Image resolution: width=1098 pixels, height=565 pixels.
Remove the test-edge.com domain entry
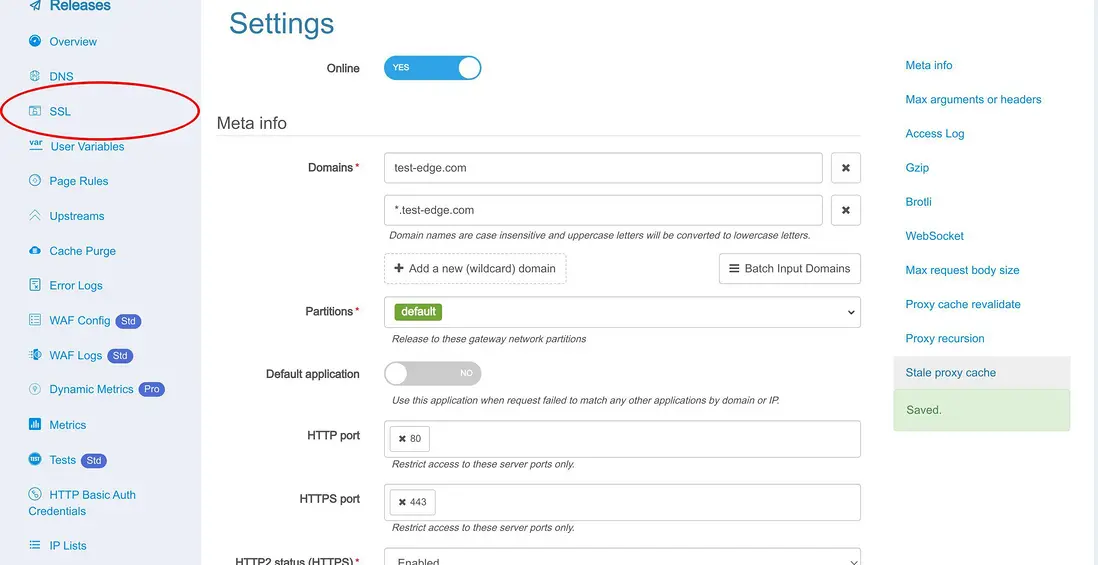click(845, 168)
